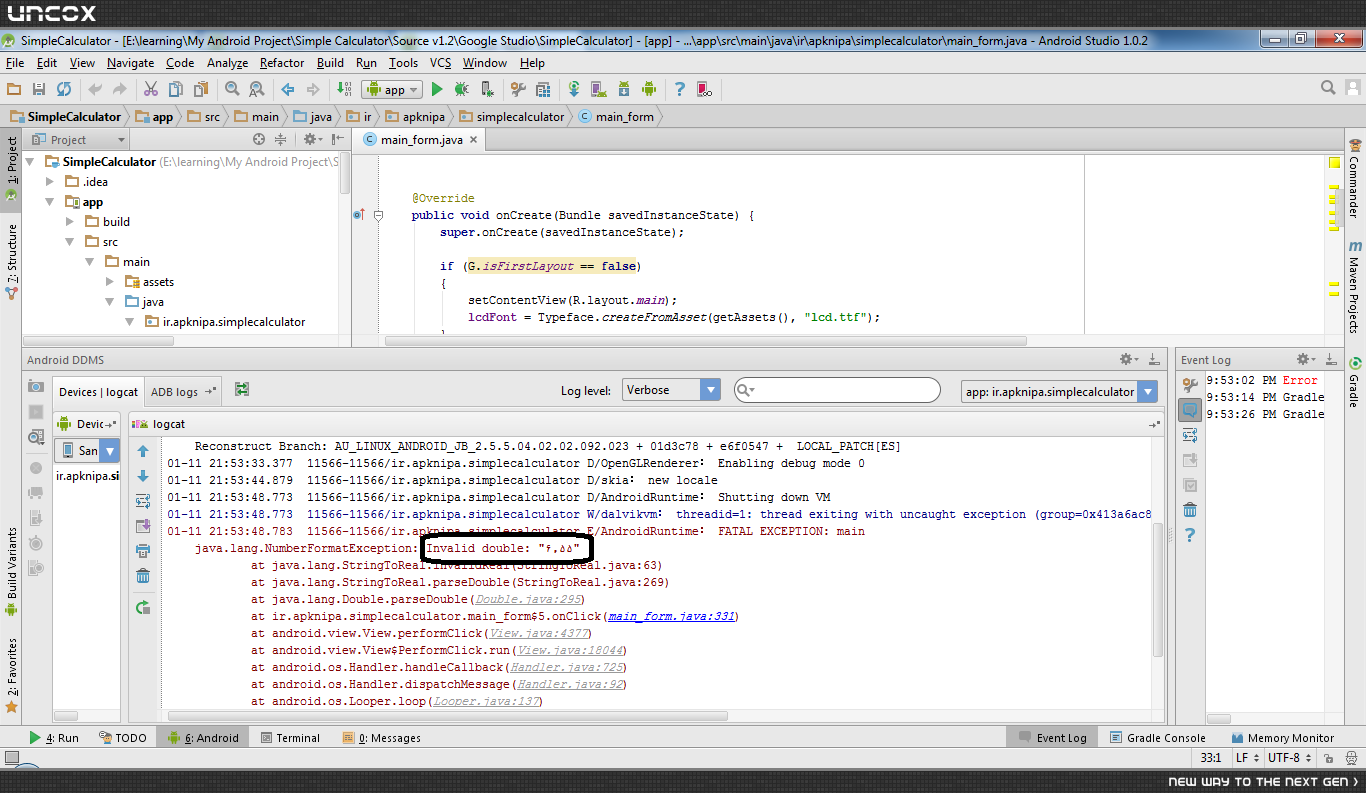Open the run configuration 'app' dropdown
This screenshot has height=793, width=1366.
point(393,89)
